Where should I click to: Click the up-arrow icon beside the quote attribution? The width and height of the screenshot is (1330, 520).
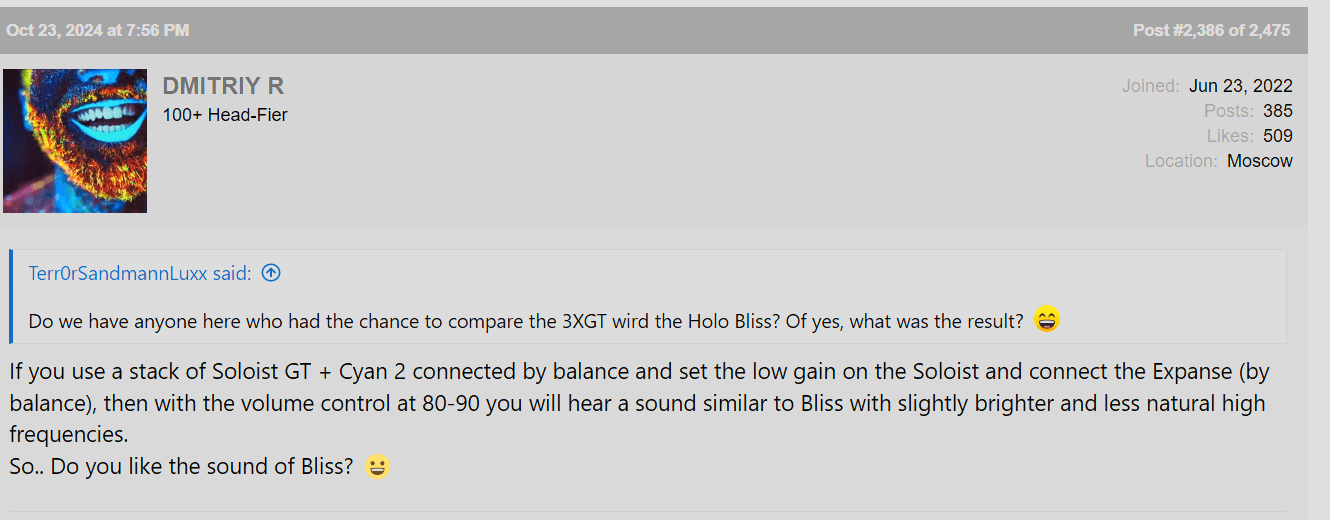pyautogui.click(x=270, y=273)
